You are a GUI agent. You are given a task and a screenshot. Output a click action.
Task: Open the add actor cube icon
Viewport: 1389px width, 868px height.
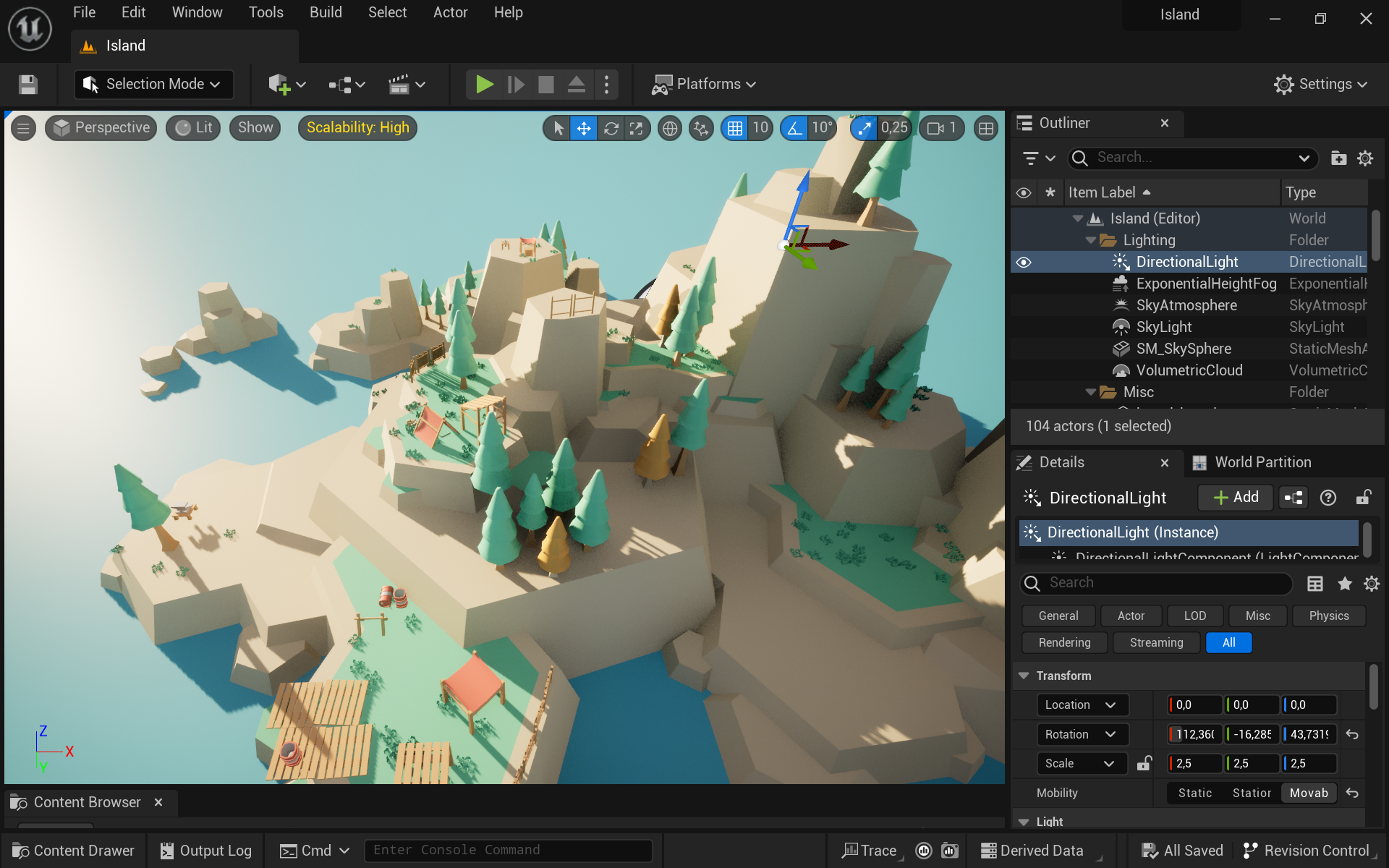pyautogui.click(x=279, y=85)
